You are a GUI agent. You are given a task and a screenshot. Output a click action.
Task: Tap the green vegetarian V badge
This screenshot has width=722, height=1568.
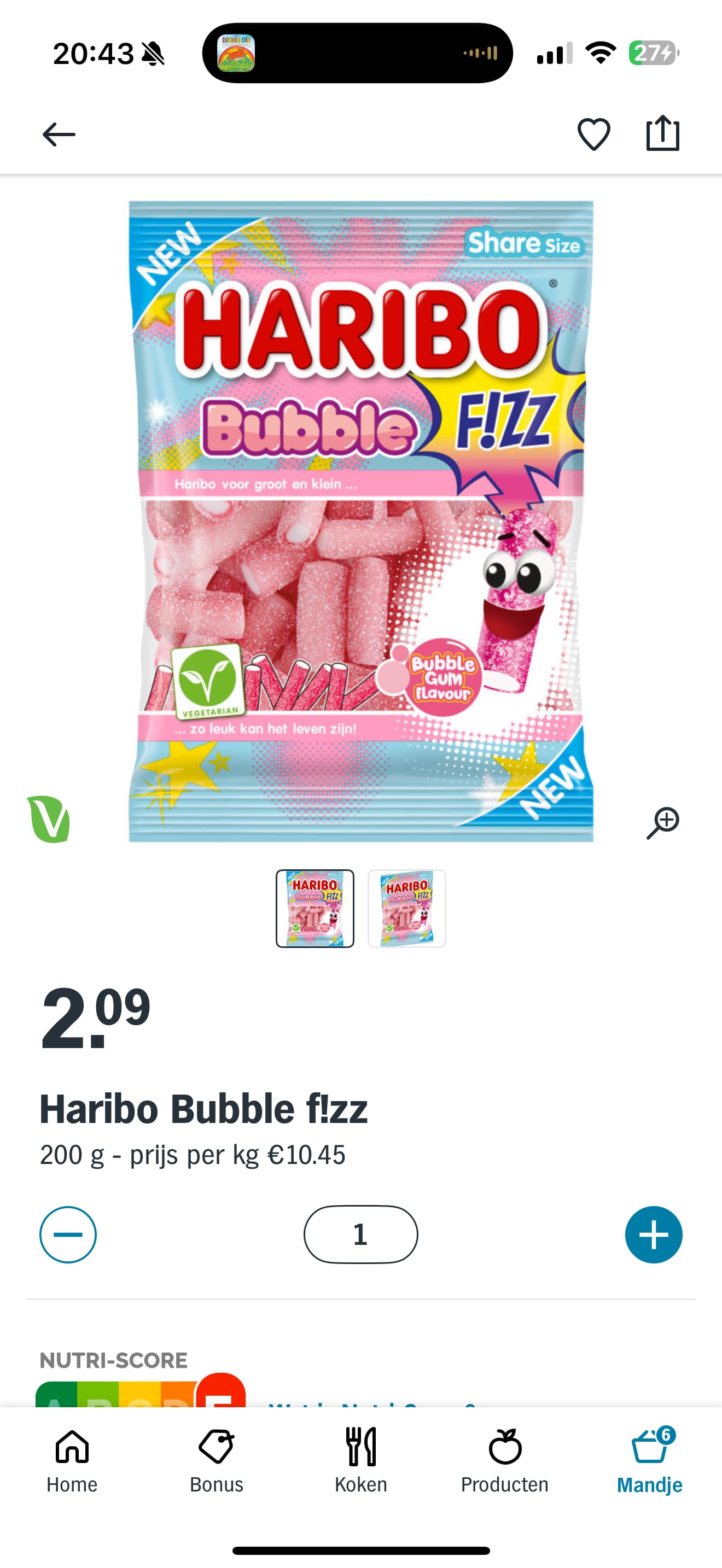pyautogui.click(x=49, y=818)
